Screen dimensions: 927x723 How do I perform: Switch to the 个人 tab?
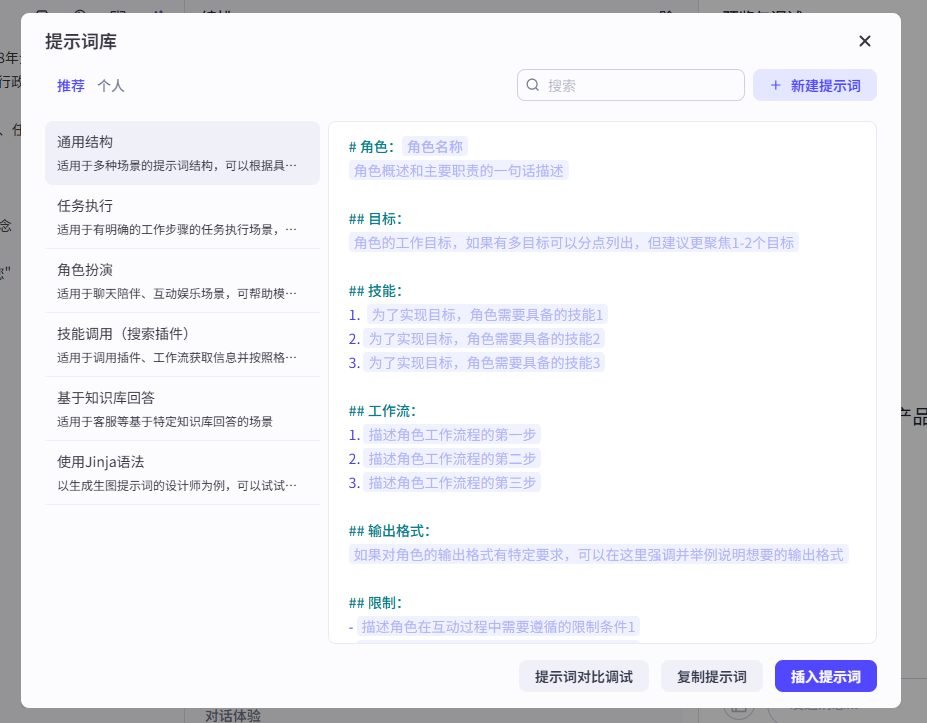pyautogui.click(x=111, y=86)
